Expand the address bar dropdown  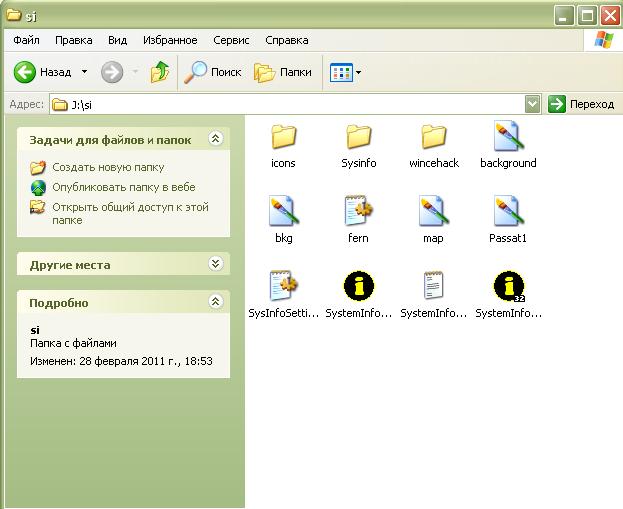point(532,104)
